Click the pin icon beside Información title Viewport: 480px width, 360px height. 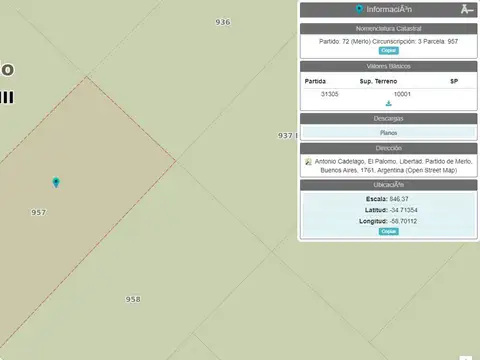pyautogui.click(x=359, y=9)
